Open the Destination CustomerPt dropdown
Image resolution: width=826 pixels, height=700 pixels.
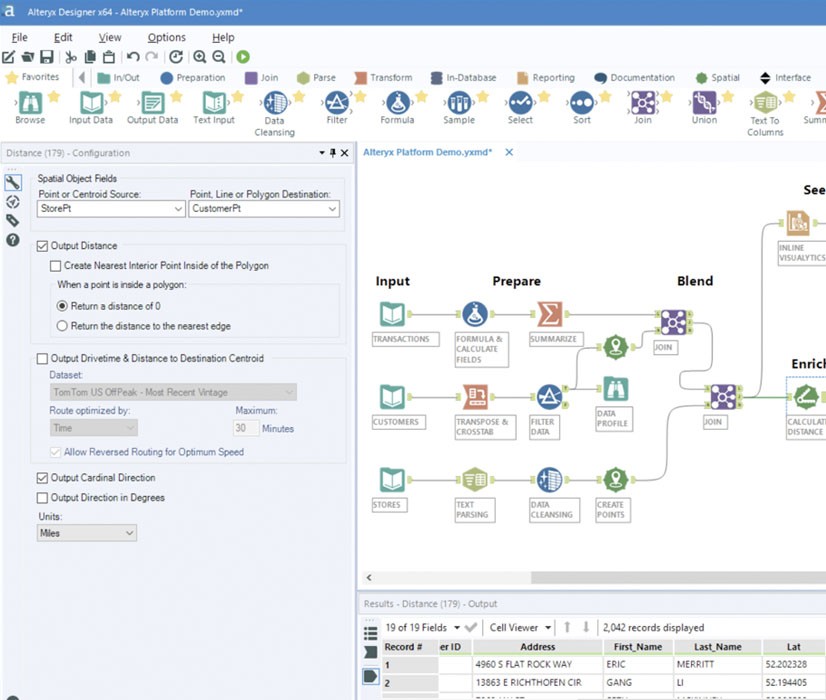click(264, 209)
